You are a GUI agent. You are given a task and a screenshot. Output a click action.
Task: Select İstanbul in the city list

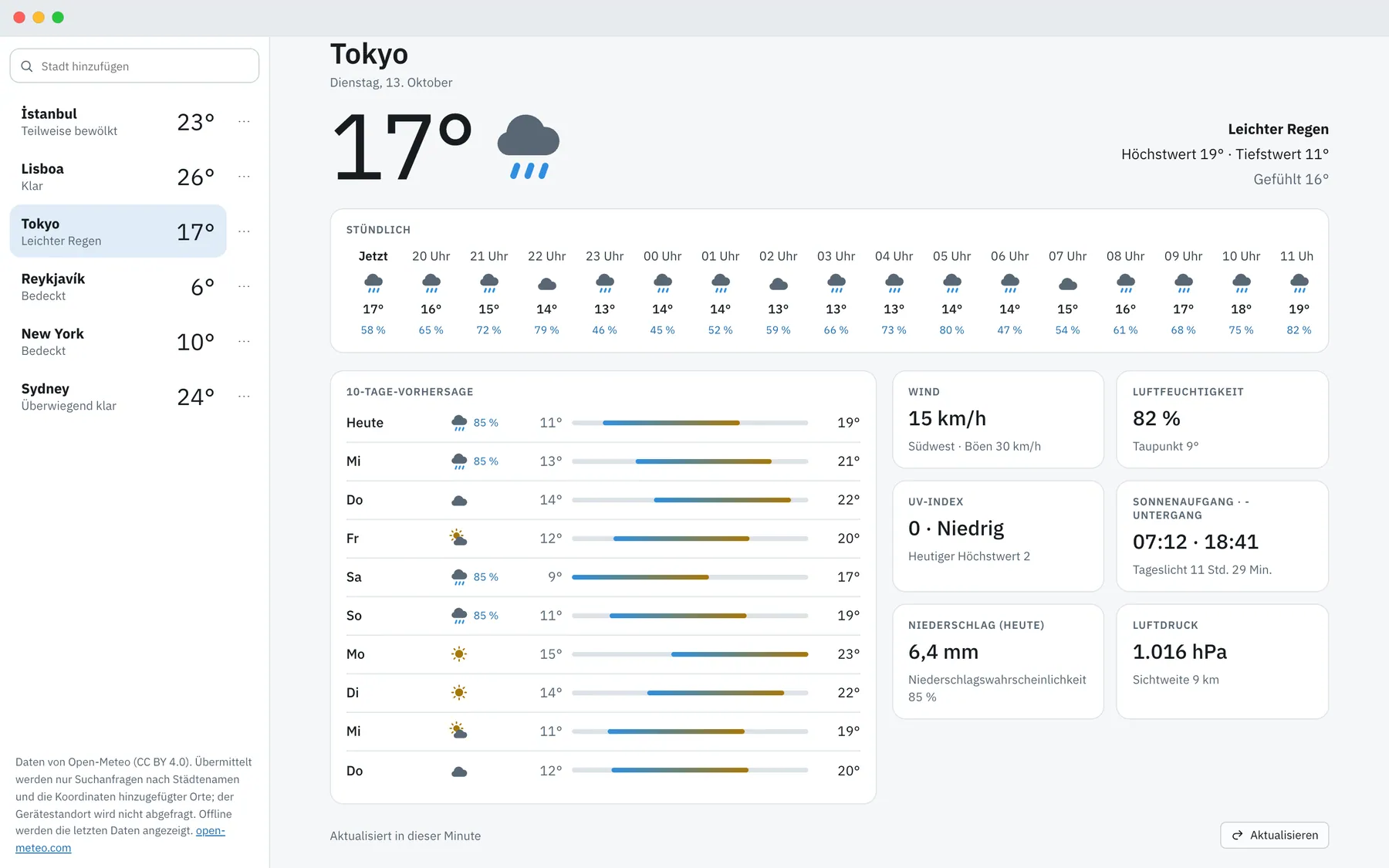point(118,122)
